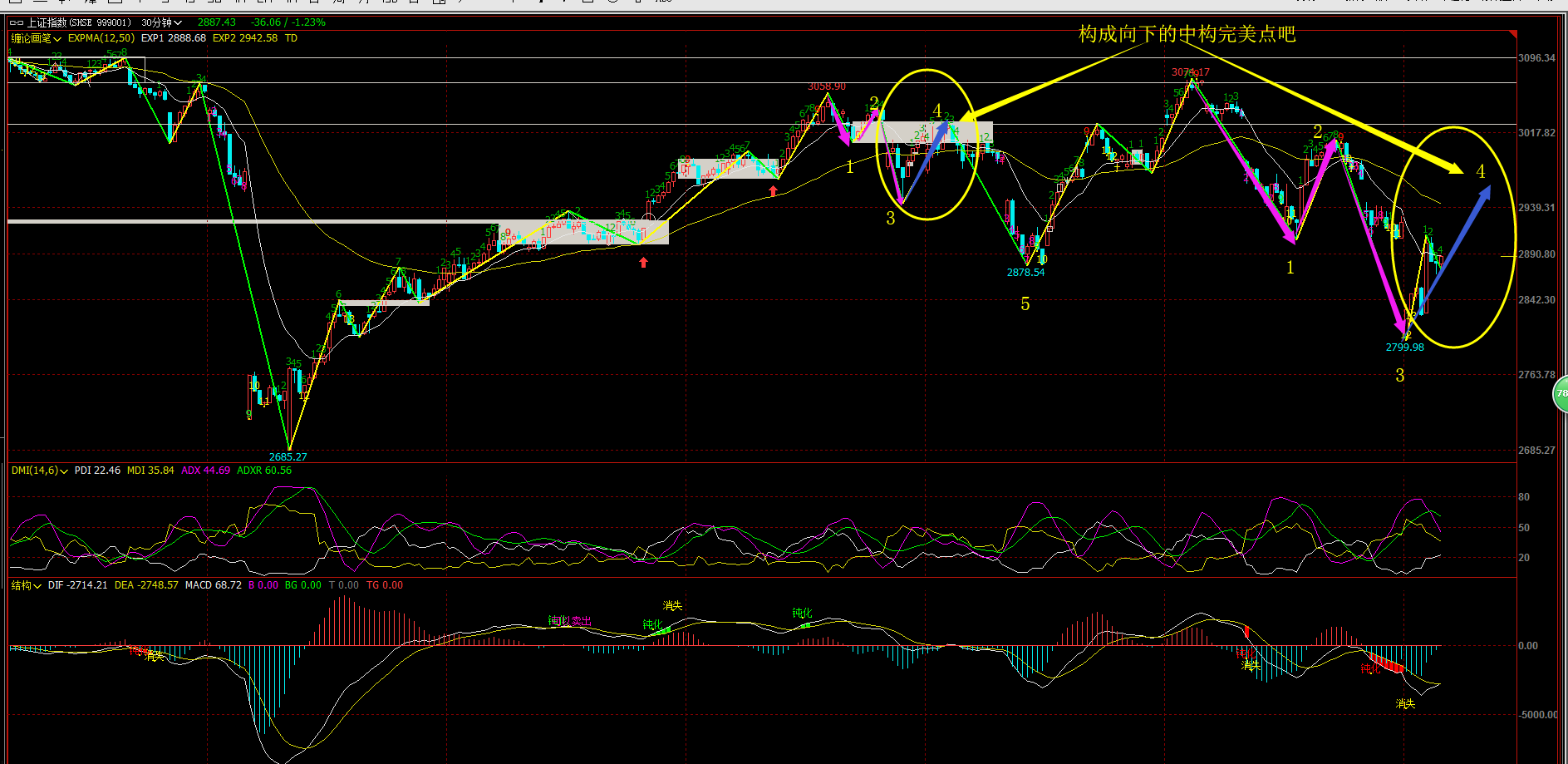Click the link icon beside 上证指数
Screen dimensions: 1568x764
coord(17,22)
